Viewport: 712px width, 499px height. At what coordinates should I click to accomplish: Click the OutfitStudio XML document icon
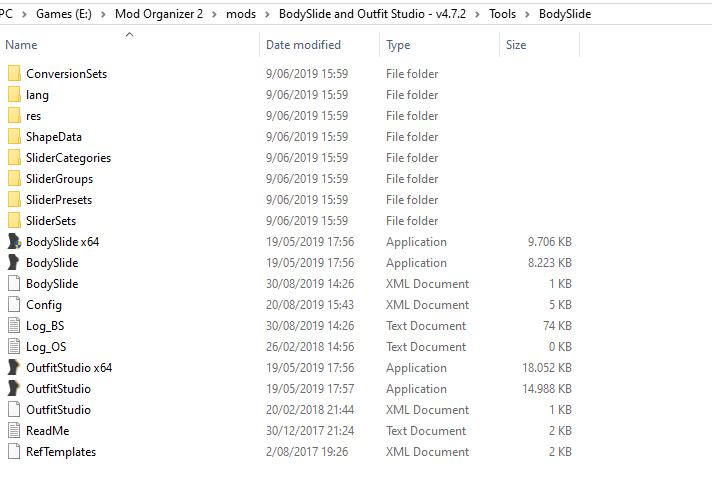pyautogui.click(x=14, y=410)
